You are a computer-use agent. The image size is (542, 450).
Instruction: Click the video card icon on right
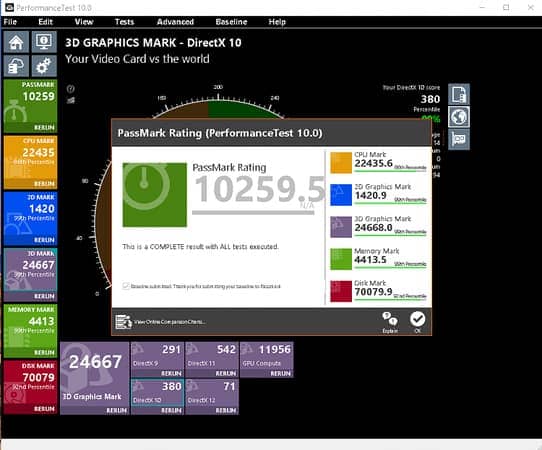[x=459, y=140]
